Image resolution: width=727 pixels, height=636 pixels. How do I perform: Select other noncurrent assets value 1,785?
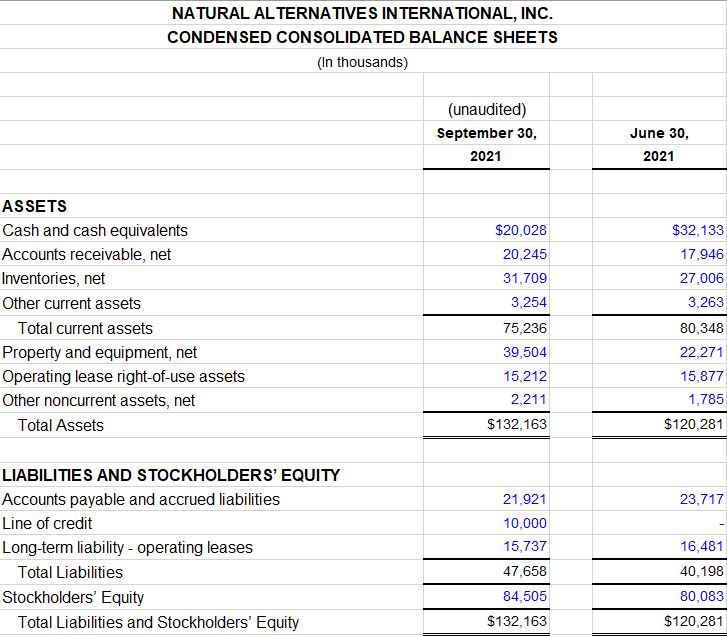(706, 399)
